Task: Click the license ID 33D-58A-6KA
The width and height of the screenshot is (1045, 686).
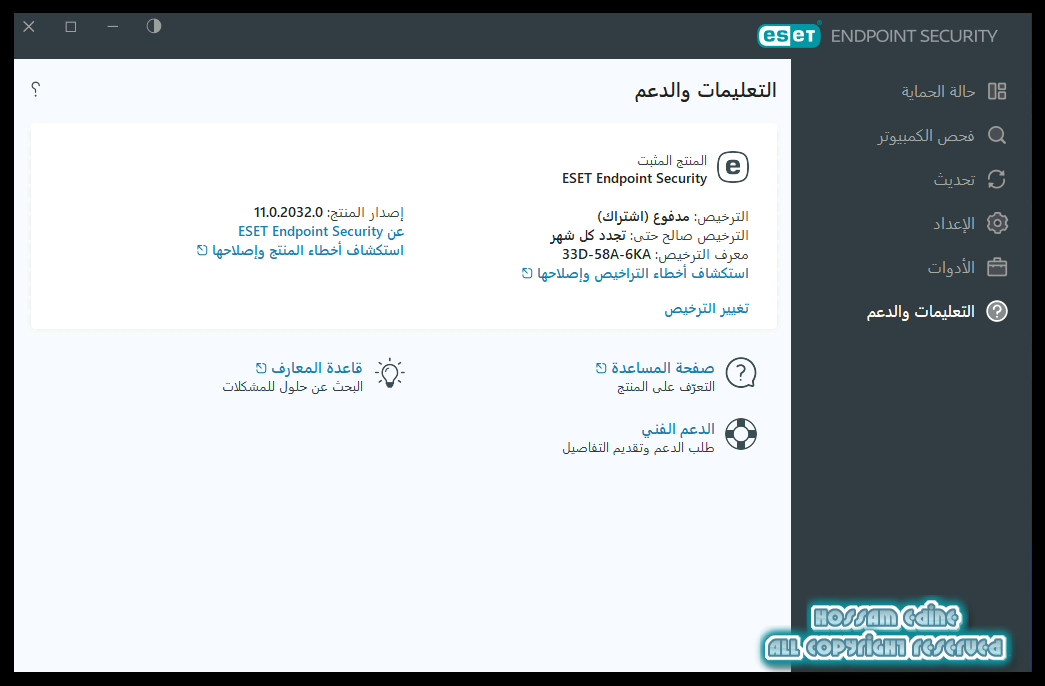Action: pyautogui.click(x=606, y=255)
